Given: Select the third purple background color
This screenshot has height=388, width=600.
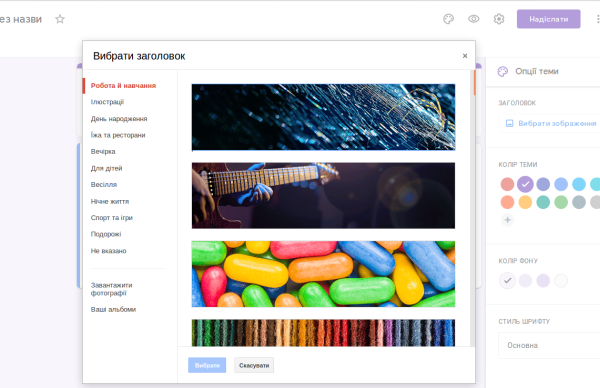Looking at the screenshot, I should pos(543,280).
